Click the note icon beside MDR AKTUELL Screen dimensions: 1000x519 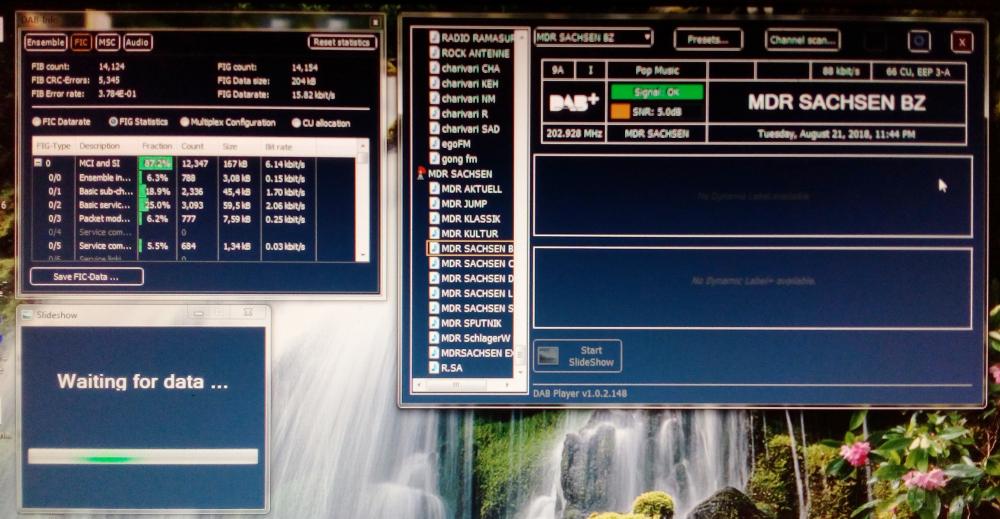(x=434, y=189)
